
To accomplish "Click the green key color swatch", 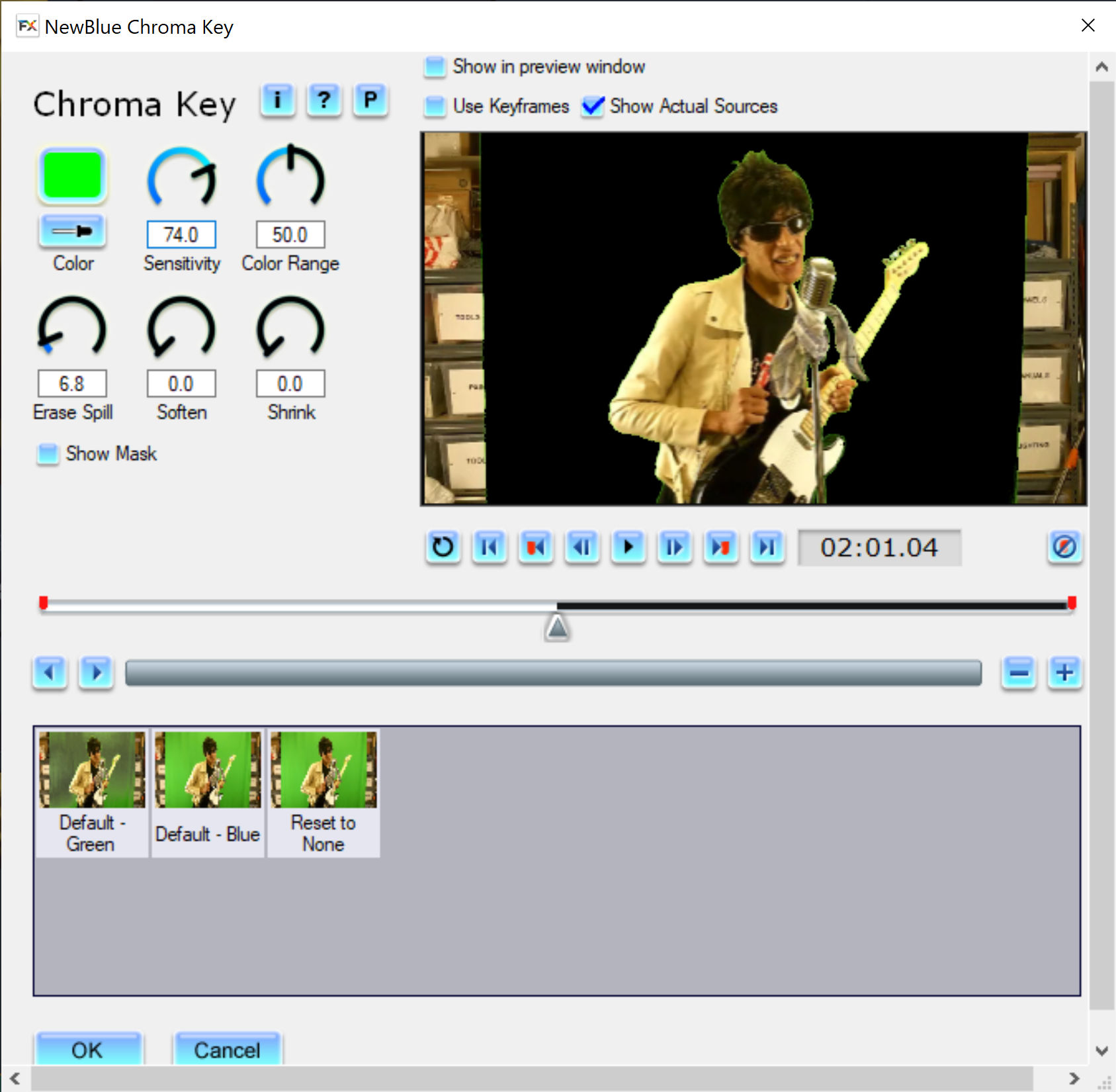I will tap(72, 175).
